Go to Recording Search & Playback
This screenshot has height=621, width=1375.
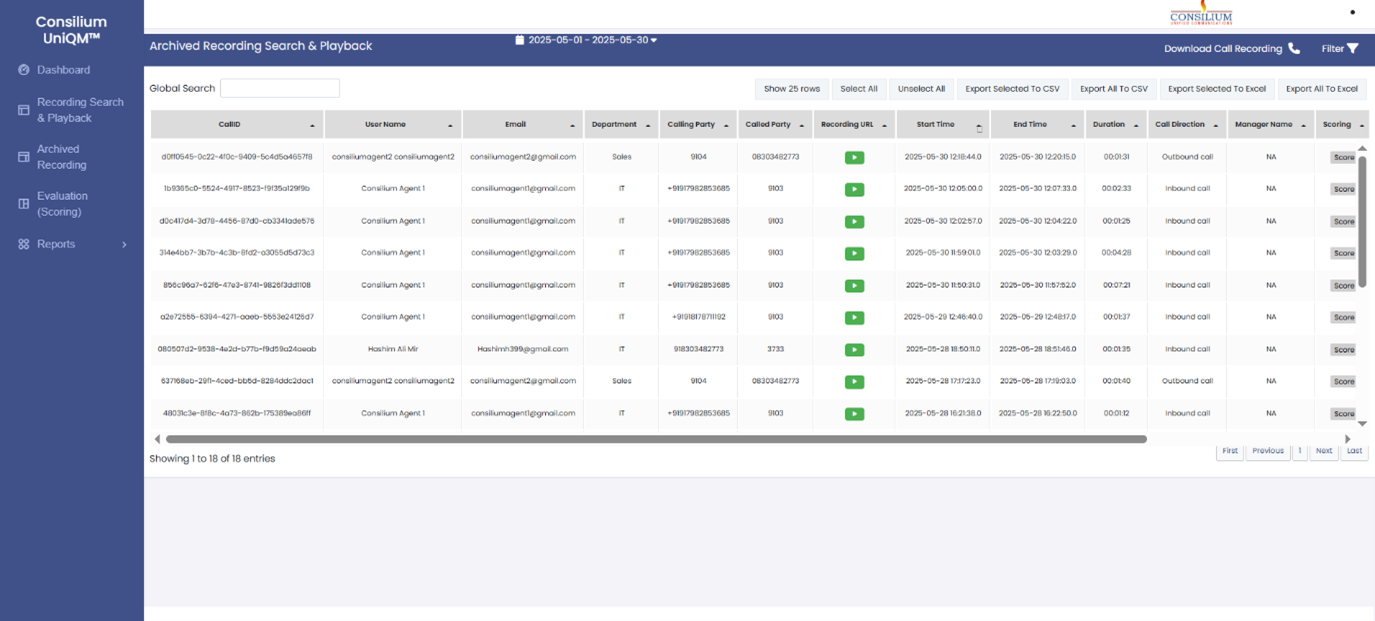click(x=80, y=110)
